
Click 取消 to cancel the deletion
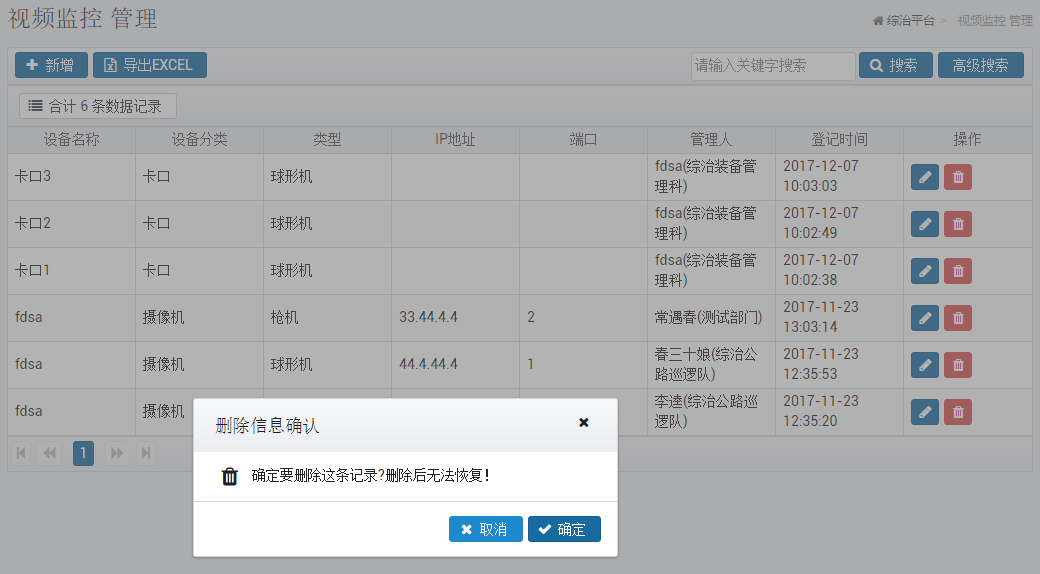click(486, 529)
